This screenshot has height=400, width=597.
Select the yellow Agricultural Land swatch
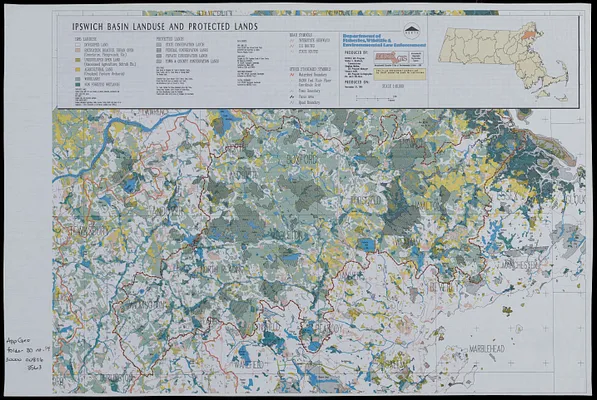coord(77,69)
